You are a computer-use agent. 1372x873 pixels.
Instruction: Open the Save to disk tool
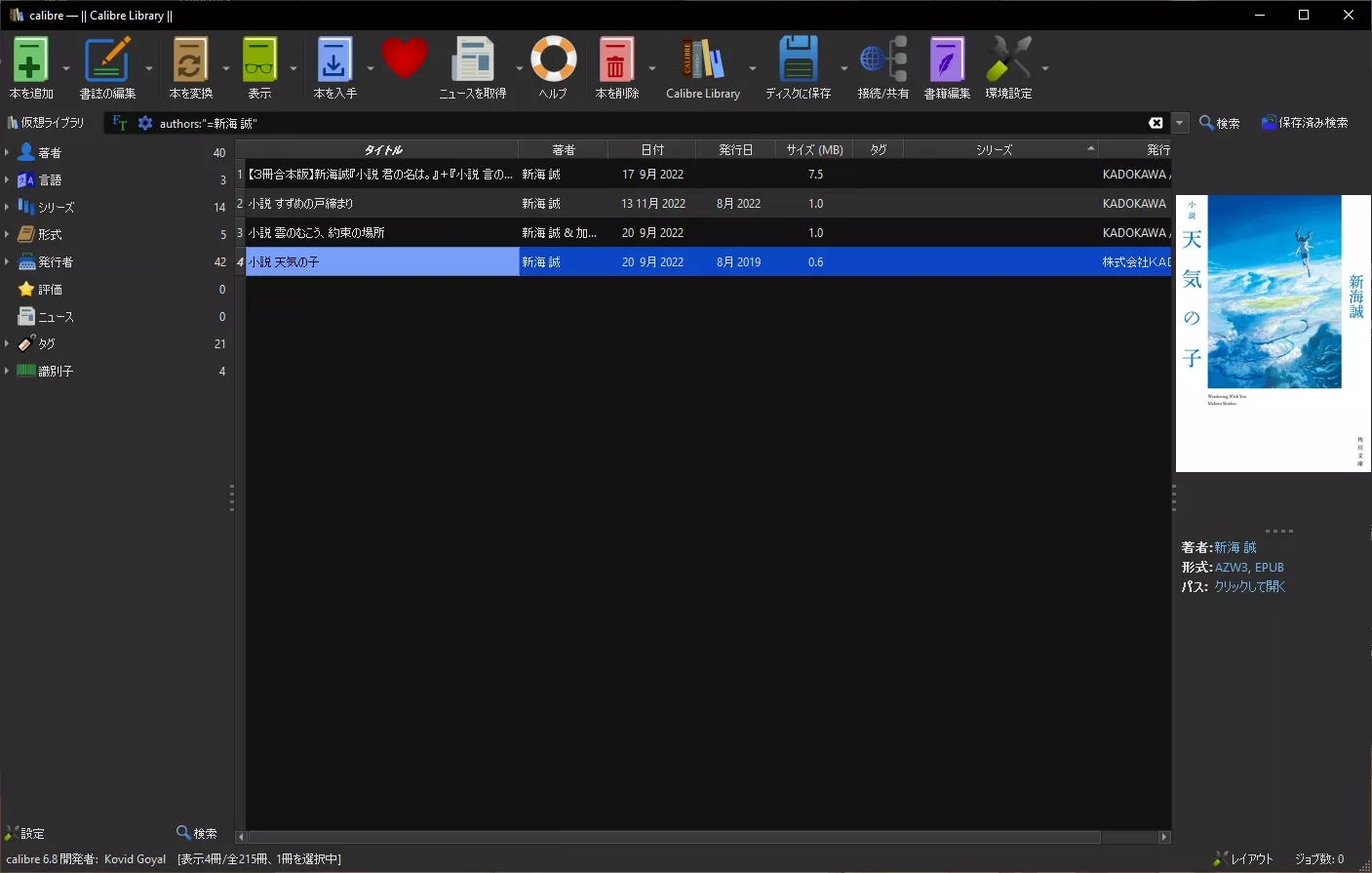[x=798, y=60]
